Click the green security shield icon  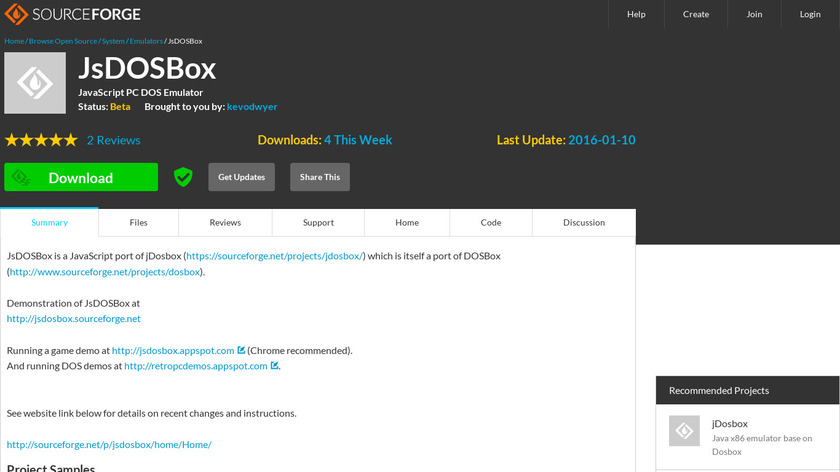(x=183, y=177)
